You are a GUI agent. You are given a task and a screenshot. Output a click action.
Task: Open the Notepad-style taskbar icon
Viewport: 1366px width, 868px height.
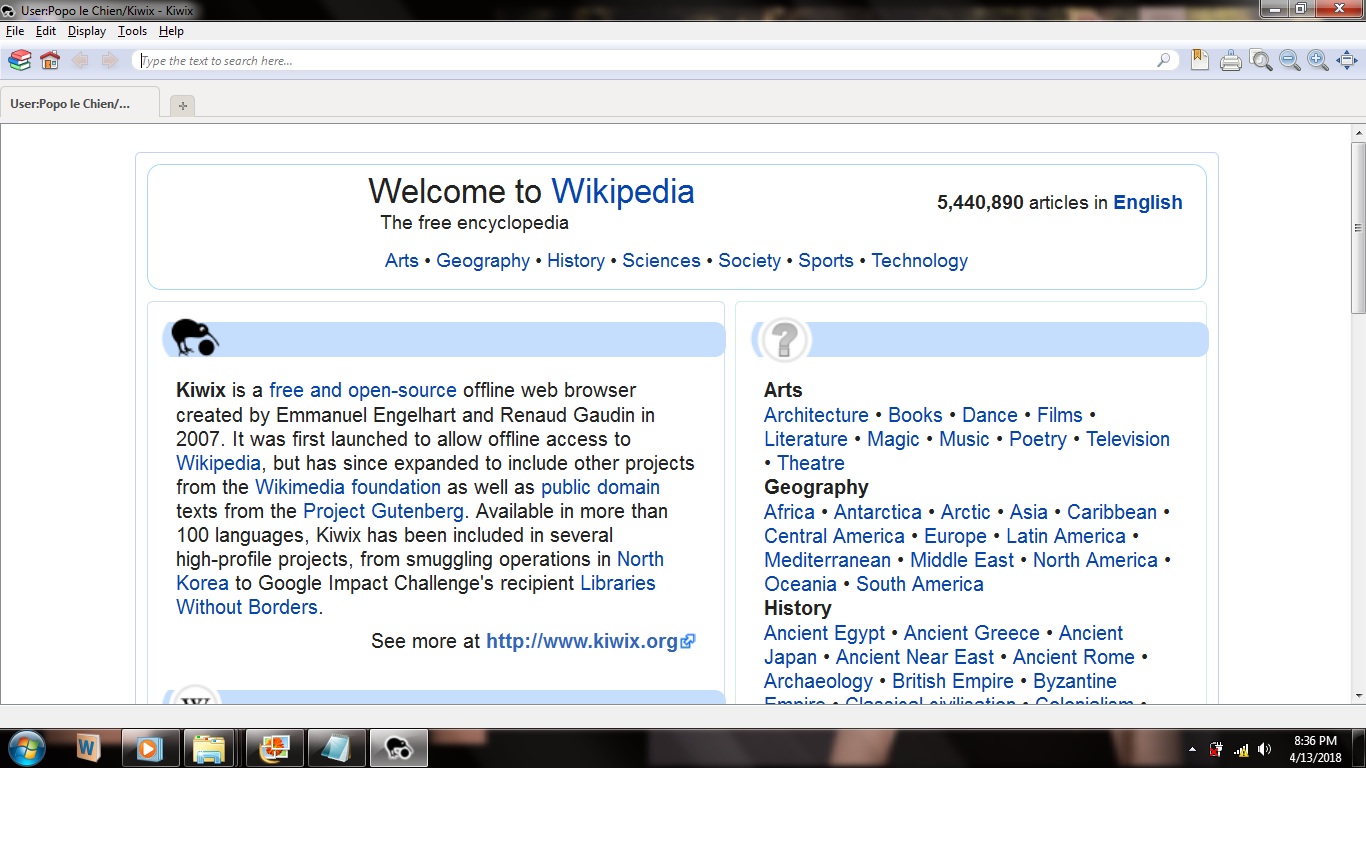click(337, 748)
